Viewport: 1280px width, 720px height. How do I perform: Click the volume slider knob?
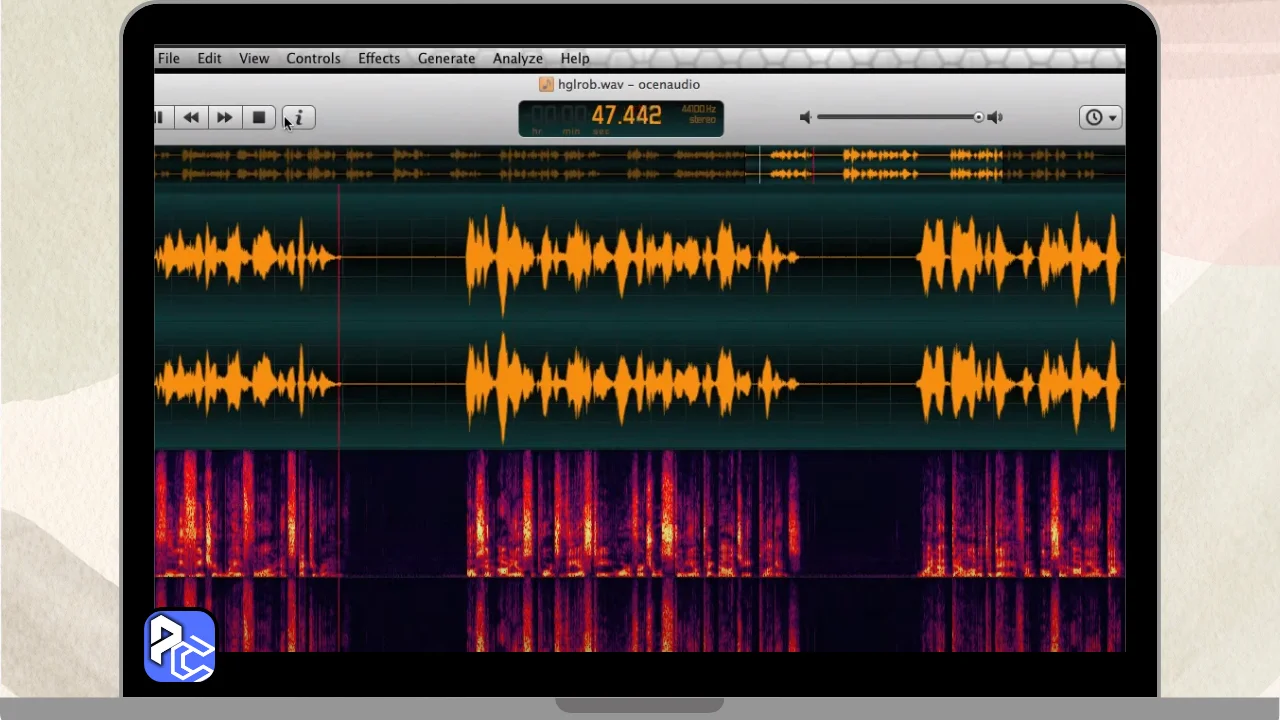pyautogui.click(x=978, y=118)
